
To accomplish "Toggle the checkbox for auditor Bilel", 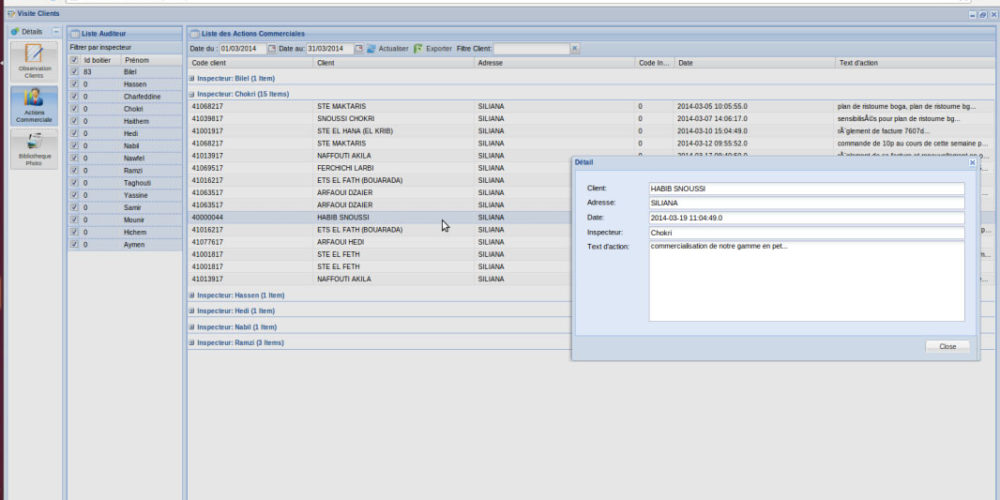I will point(74,72).
